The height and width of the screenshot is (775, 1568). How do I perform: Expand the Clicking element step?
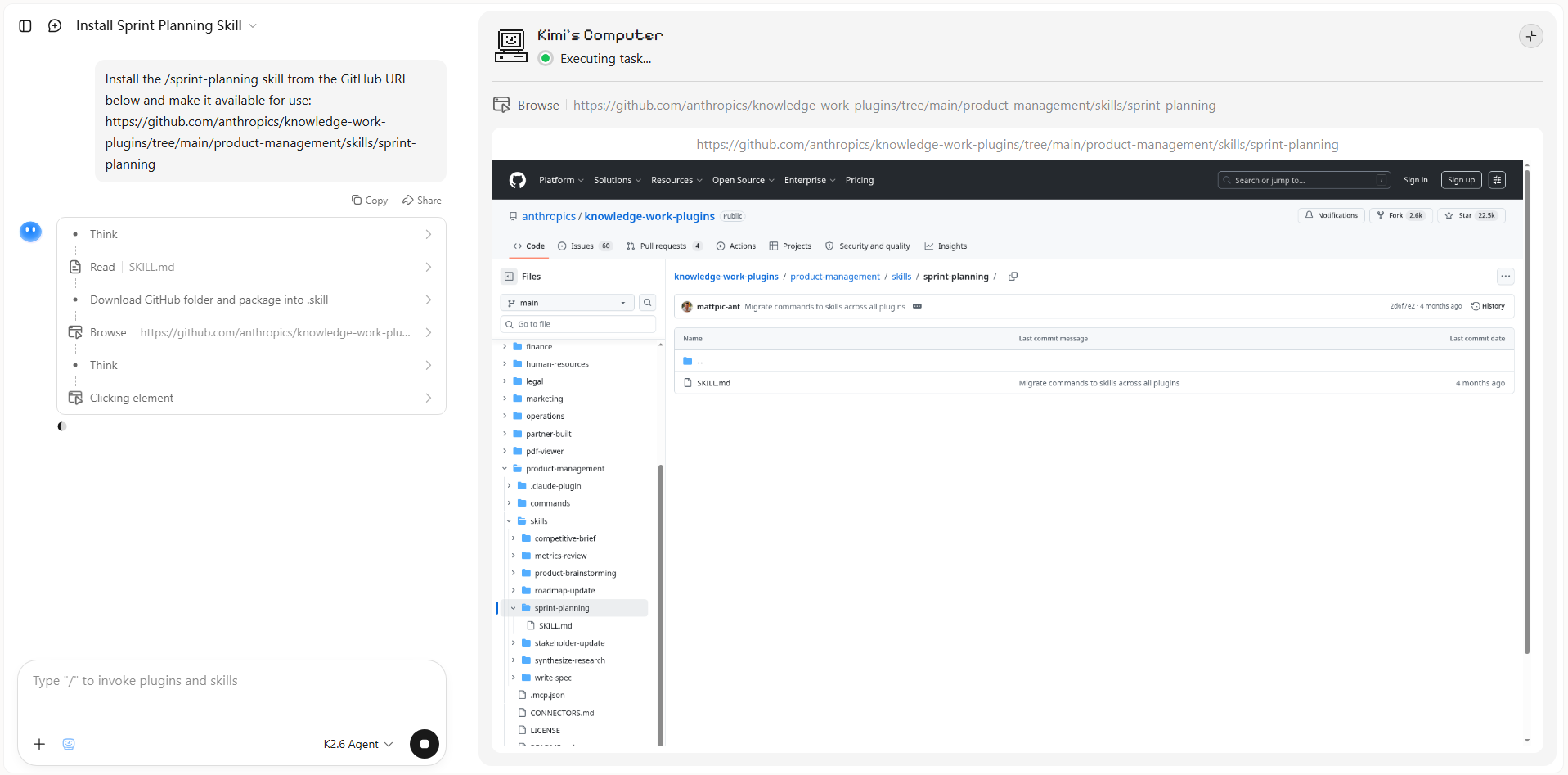click(x=252, y=398)
